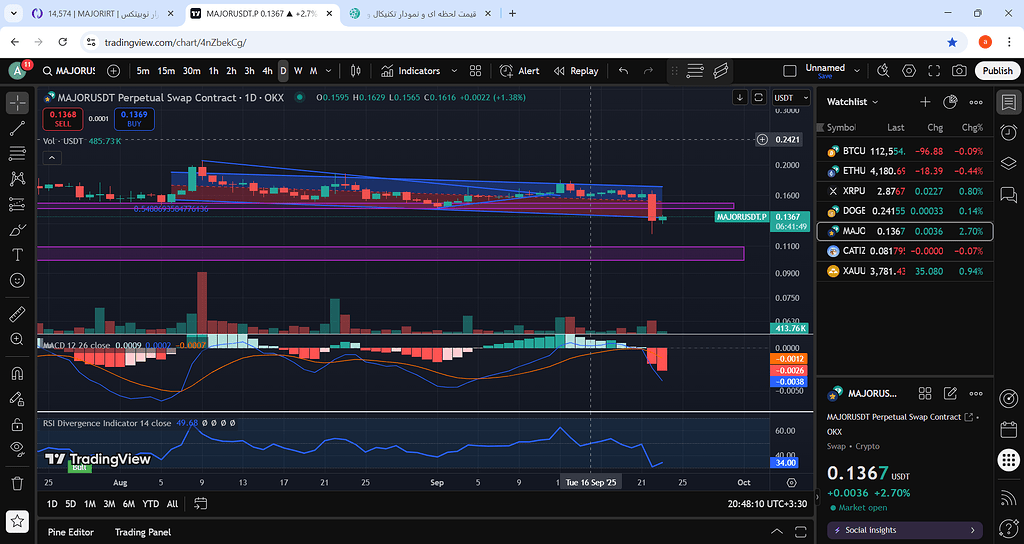The image size is (1024, 544).
Task: Open the Alerts clock panel in right sidebar
Action: (1008, 133)
